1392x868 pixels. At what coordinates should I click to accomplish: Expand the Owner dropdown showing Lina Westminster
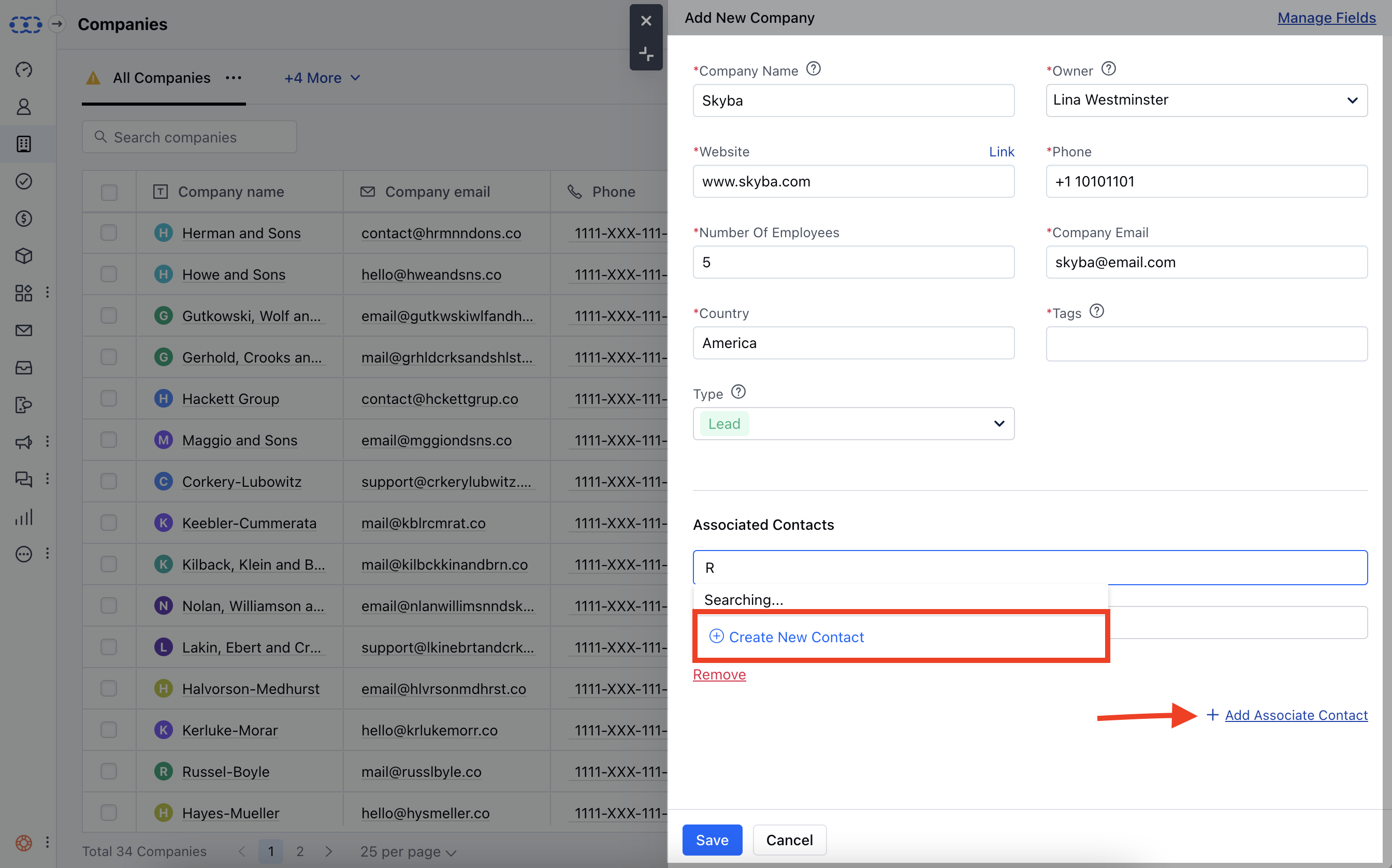(x=1206, y=100)
